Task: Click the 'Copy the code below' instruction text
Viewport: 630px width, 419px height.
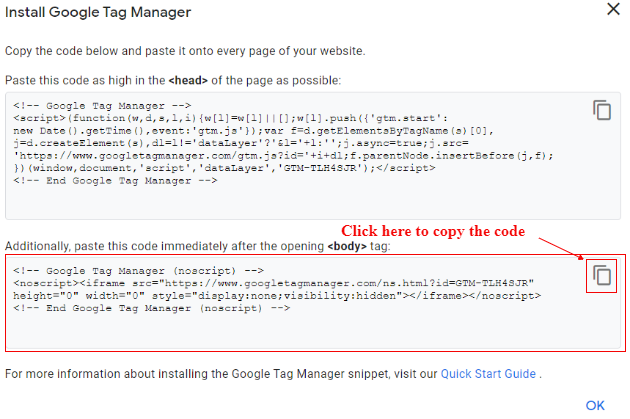Action: tap(185, 51)
